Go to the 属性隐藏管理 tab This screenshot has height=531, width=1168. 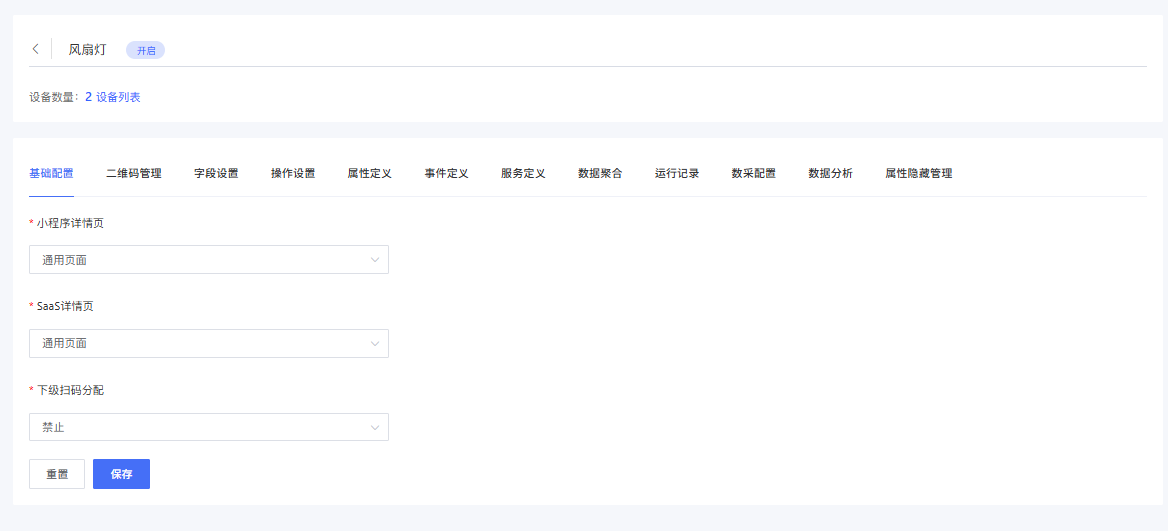(x=918, y=173)
